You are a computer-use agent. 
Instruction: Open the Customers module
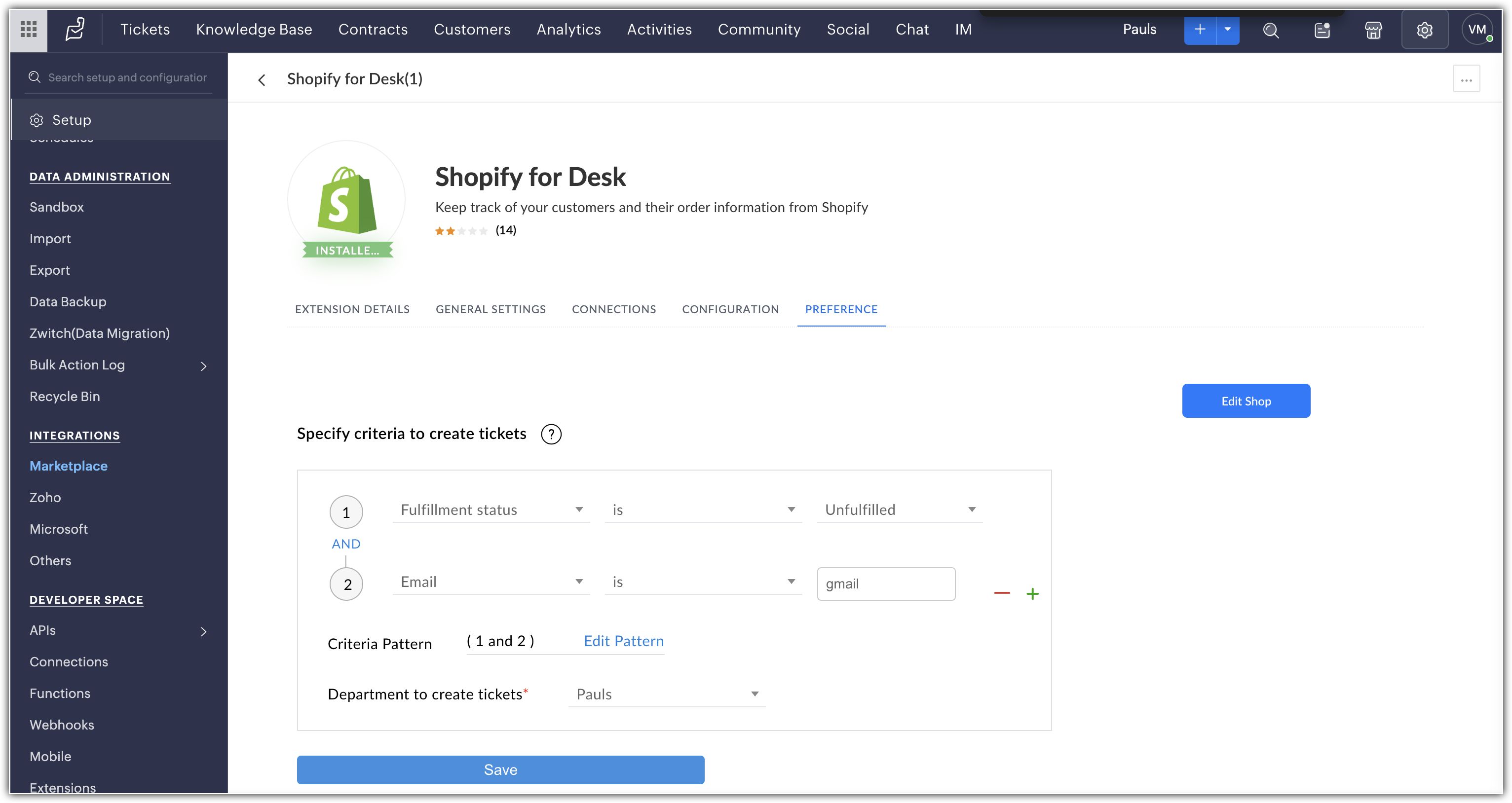coord(472,29)
